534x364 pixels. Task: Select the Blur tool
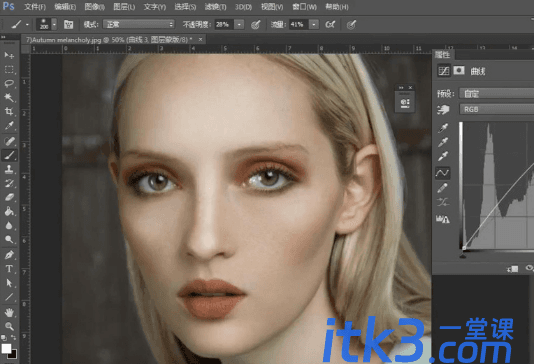pyautogui.click(x=9, y=225)
